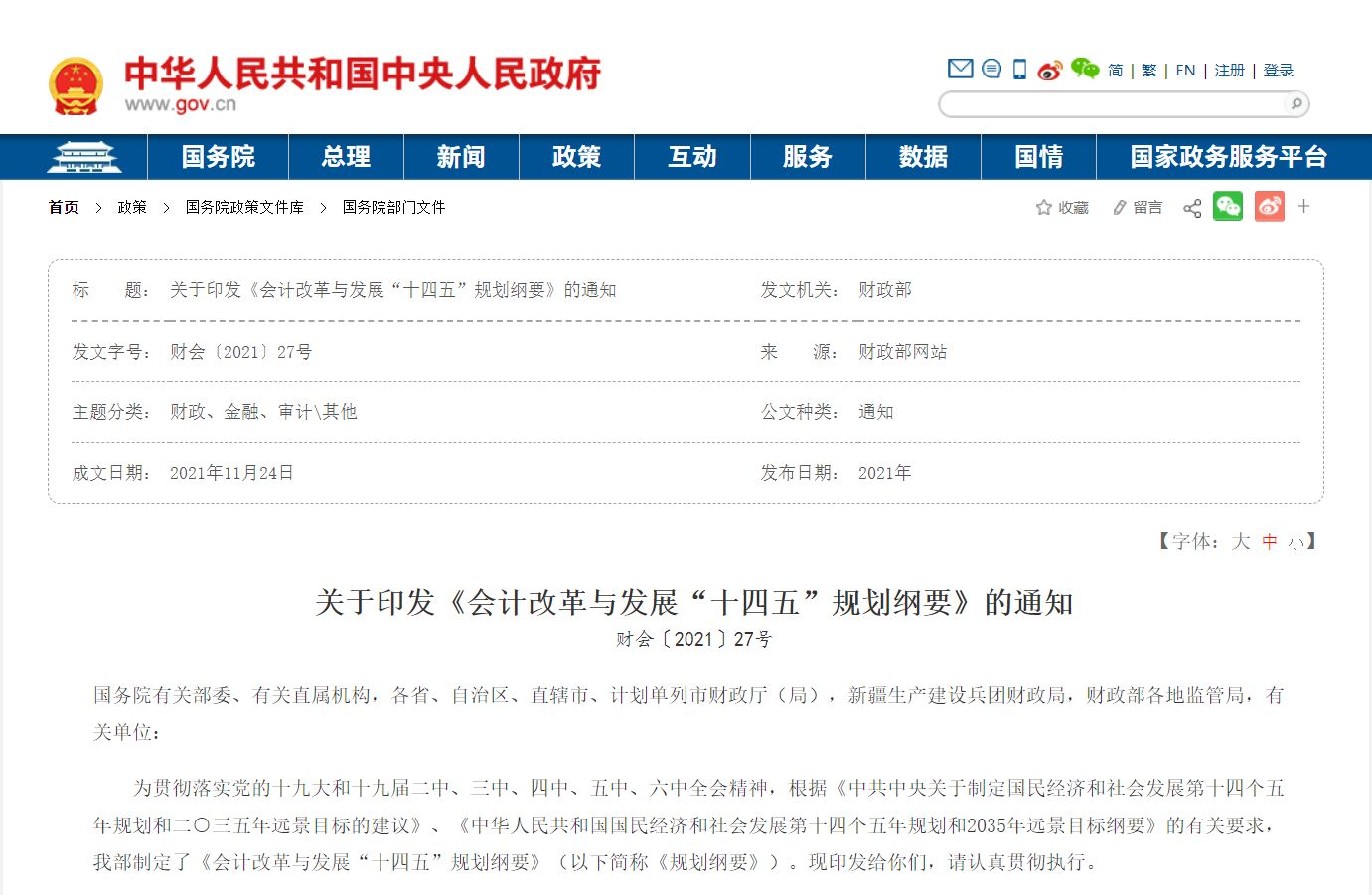Click the share icon near 留言

click(x=1192, y=207)
